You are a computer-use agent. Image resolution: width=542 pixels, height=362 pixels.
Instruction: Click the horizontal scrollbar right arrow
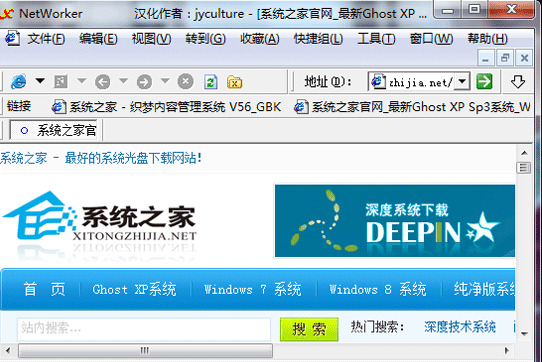[x=507, y=351]
